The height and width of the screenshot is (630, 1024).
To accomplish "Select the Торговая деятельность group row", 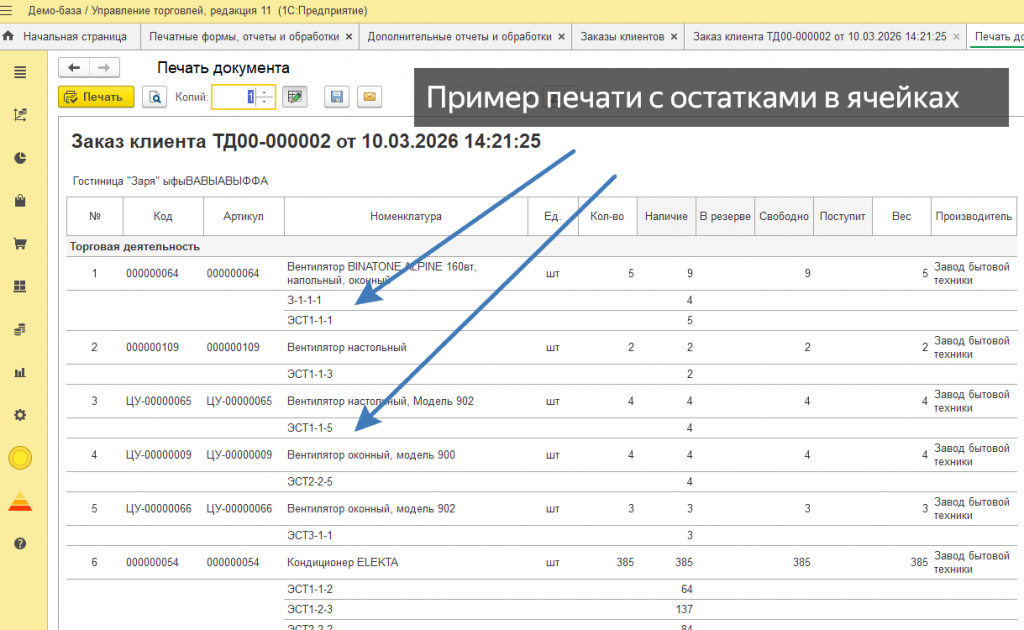I will tap(541, 247).
